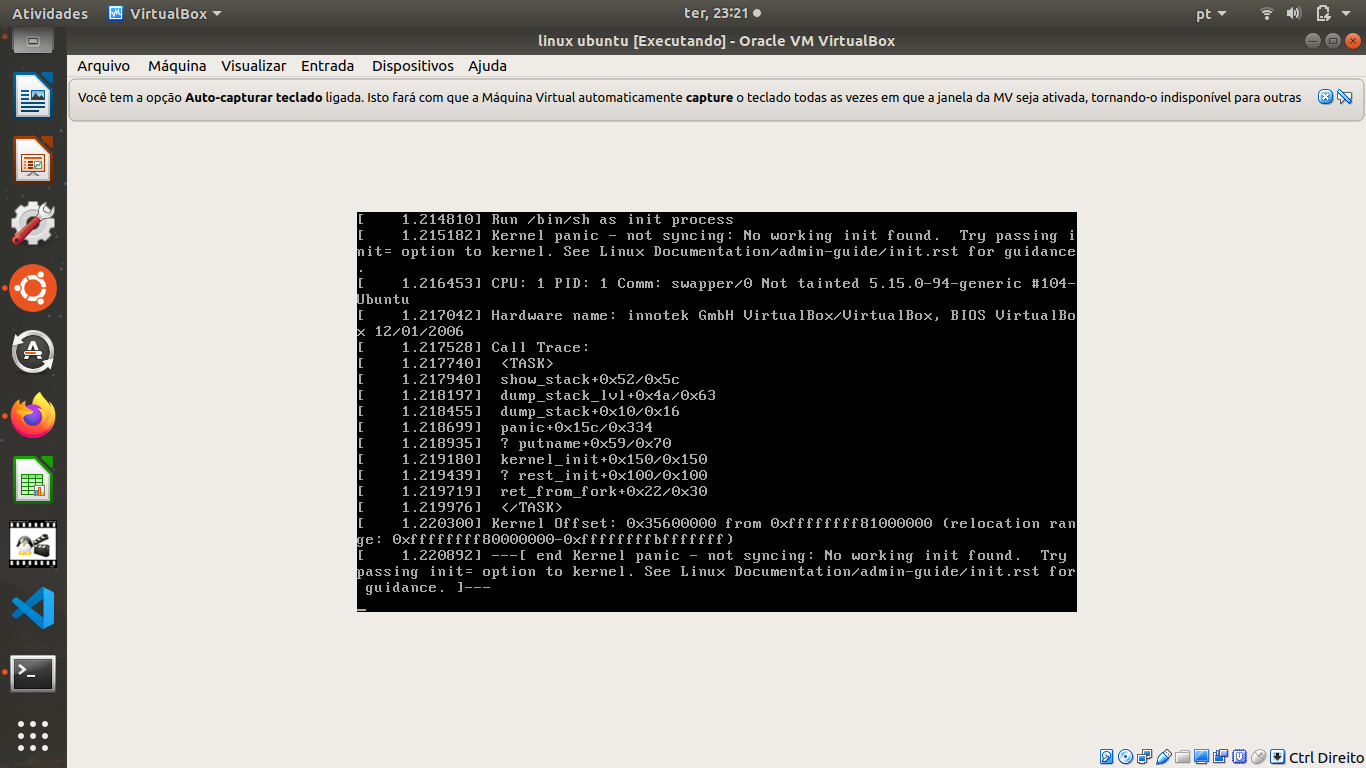Click the mouse integration status icon
Viewport: 1366px width, 768px height.
coord(1258,757)
